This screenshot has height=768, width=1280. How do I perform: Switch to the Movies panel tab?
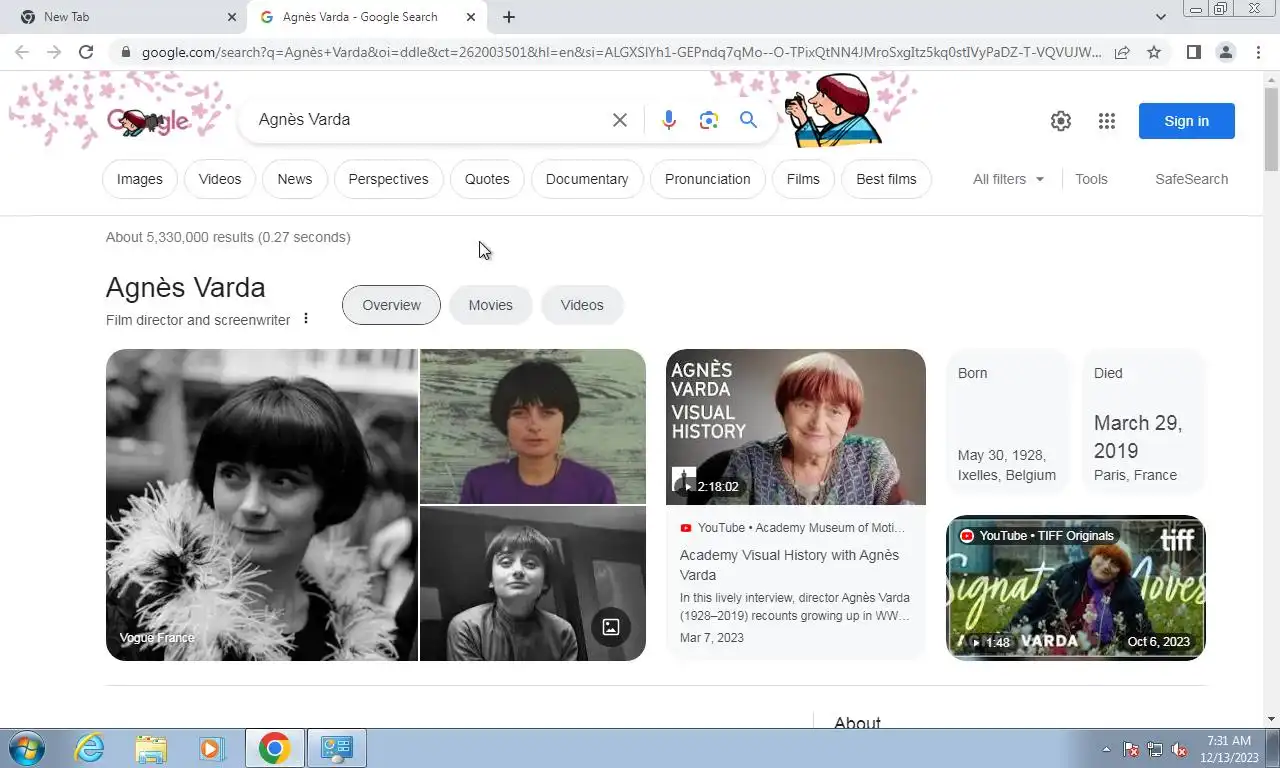(x=490, y=305)
